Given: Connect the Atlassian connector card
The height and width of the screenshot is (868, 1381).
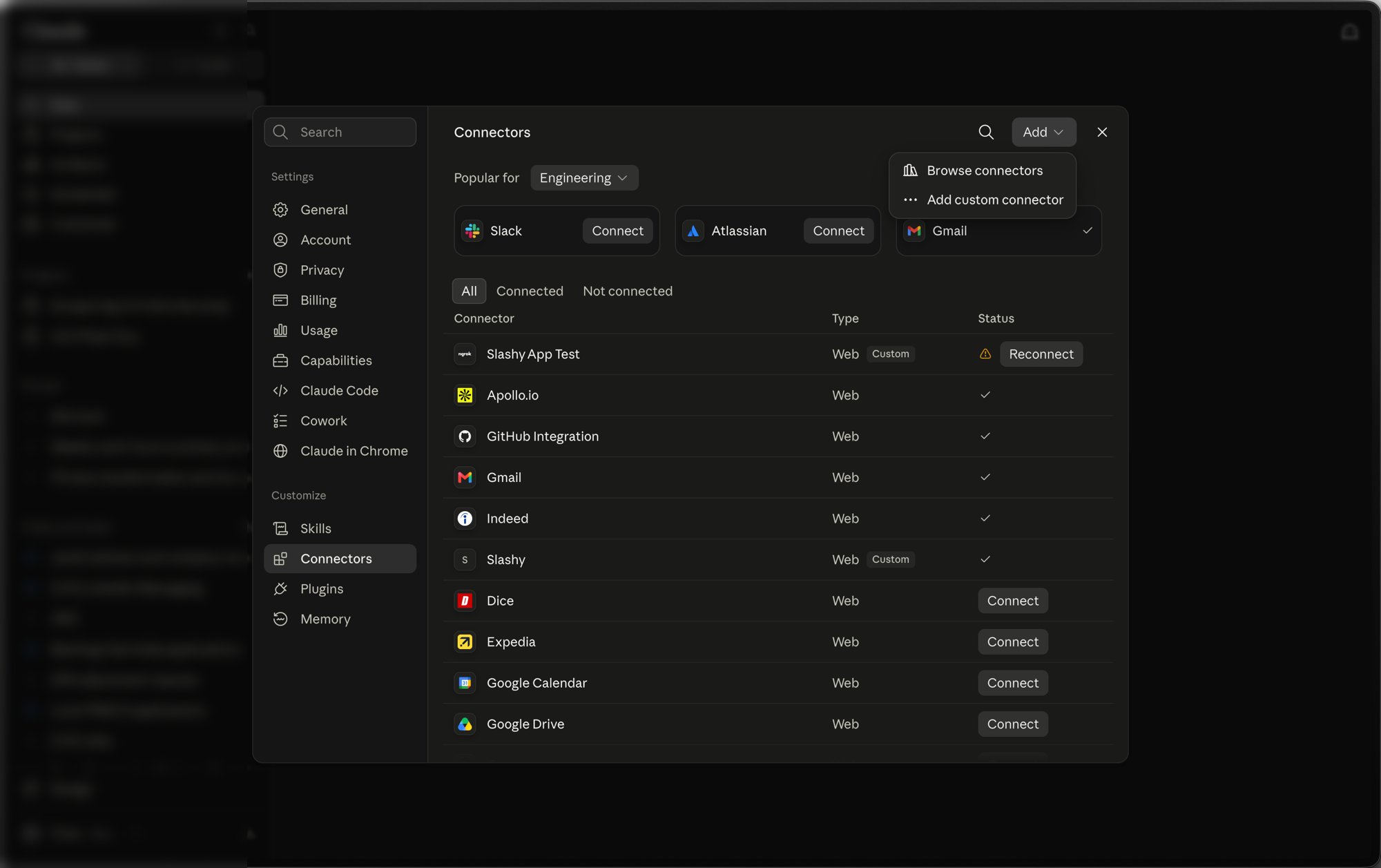Looking at the screenshot, I should click(x=838, y=231).
